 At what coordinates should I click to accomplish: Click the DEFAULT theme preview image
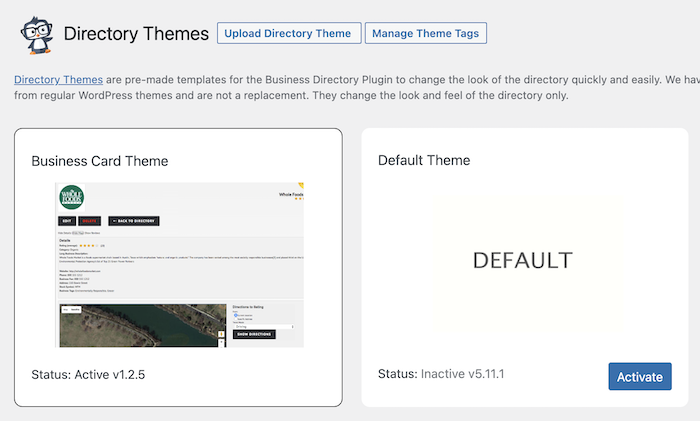click(x=523, y=260)
